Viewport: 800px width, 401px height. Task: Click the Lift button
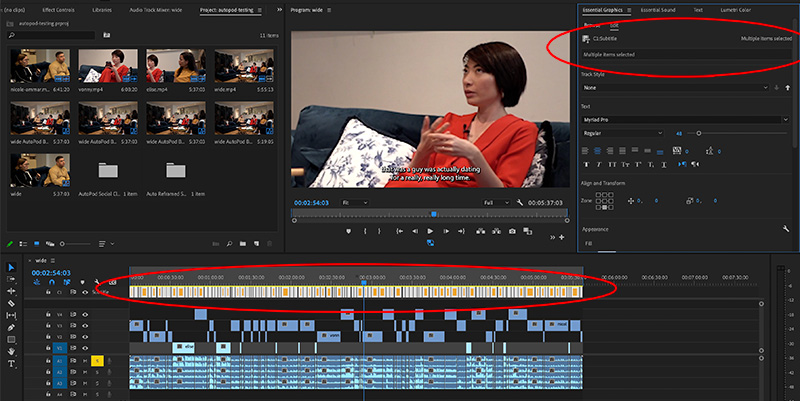click(481, 231)
